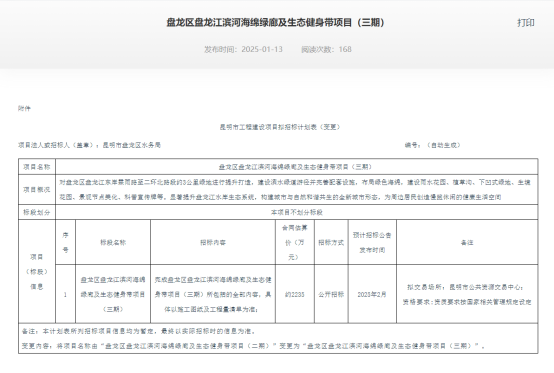Click the 标段名称 column header

(113, 242)
